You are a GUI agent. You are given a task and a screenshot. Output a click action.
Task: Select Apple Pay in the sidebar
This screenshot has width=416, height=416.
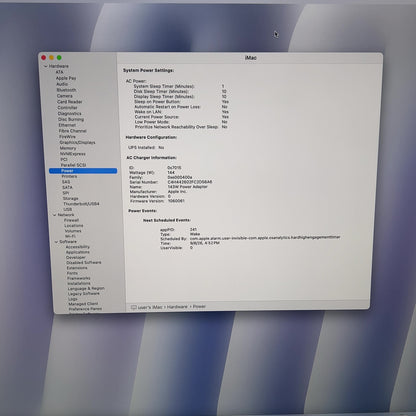click(66, 78)
